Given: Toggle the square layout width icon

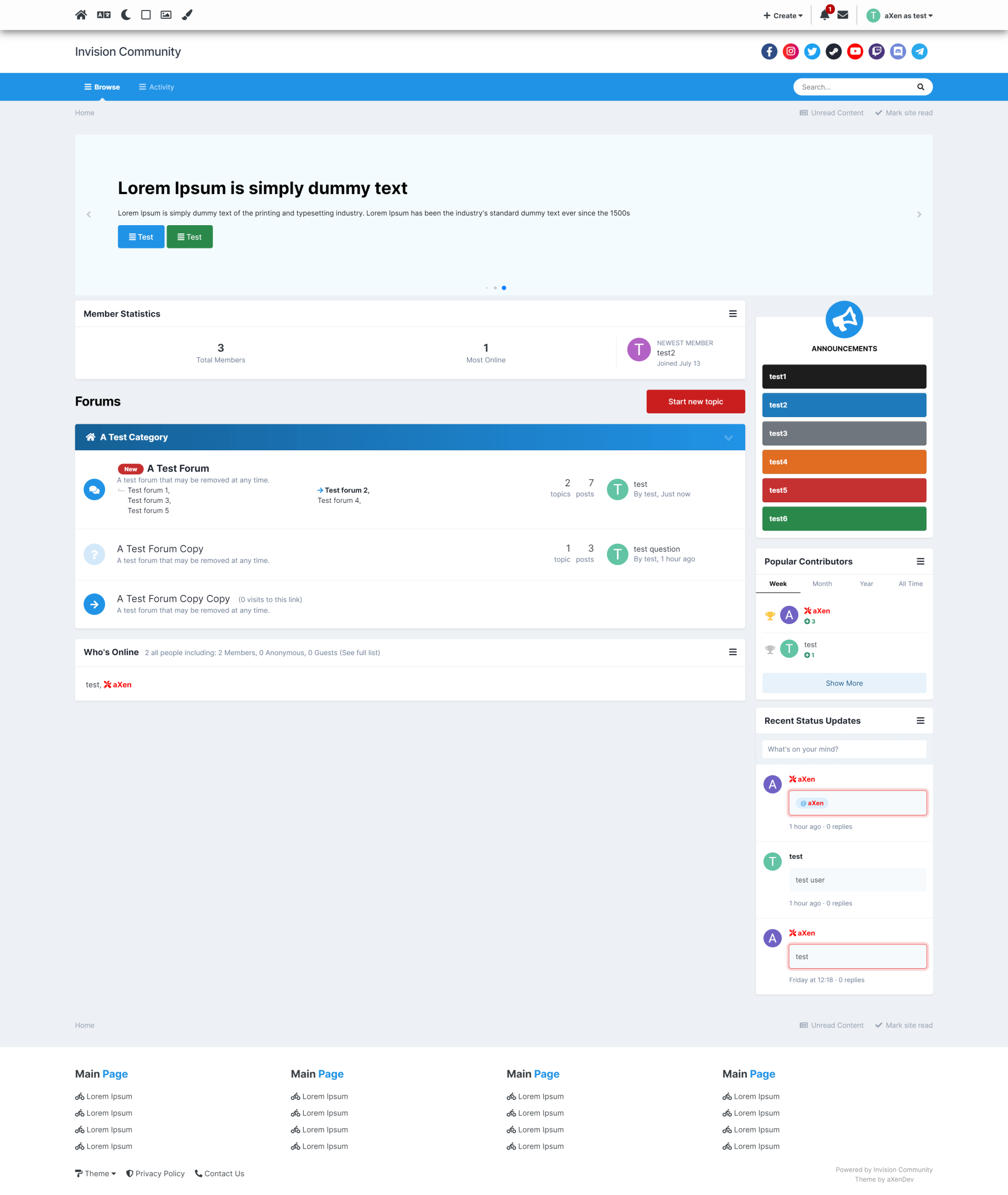Looking at the screenshot, I should (x=146, y=15).
